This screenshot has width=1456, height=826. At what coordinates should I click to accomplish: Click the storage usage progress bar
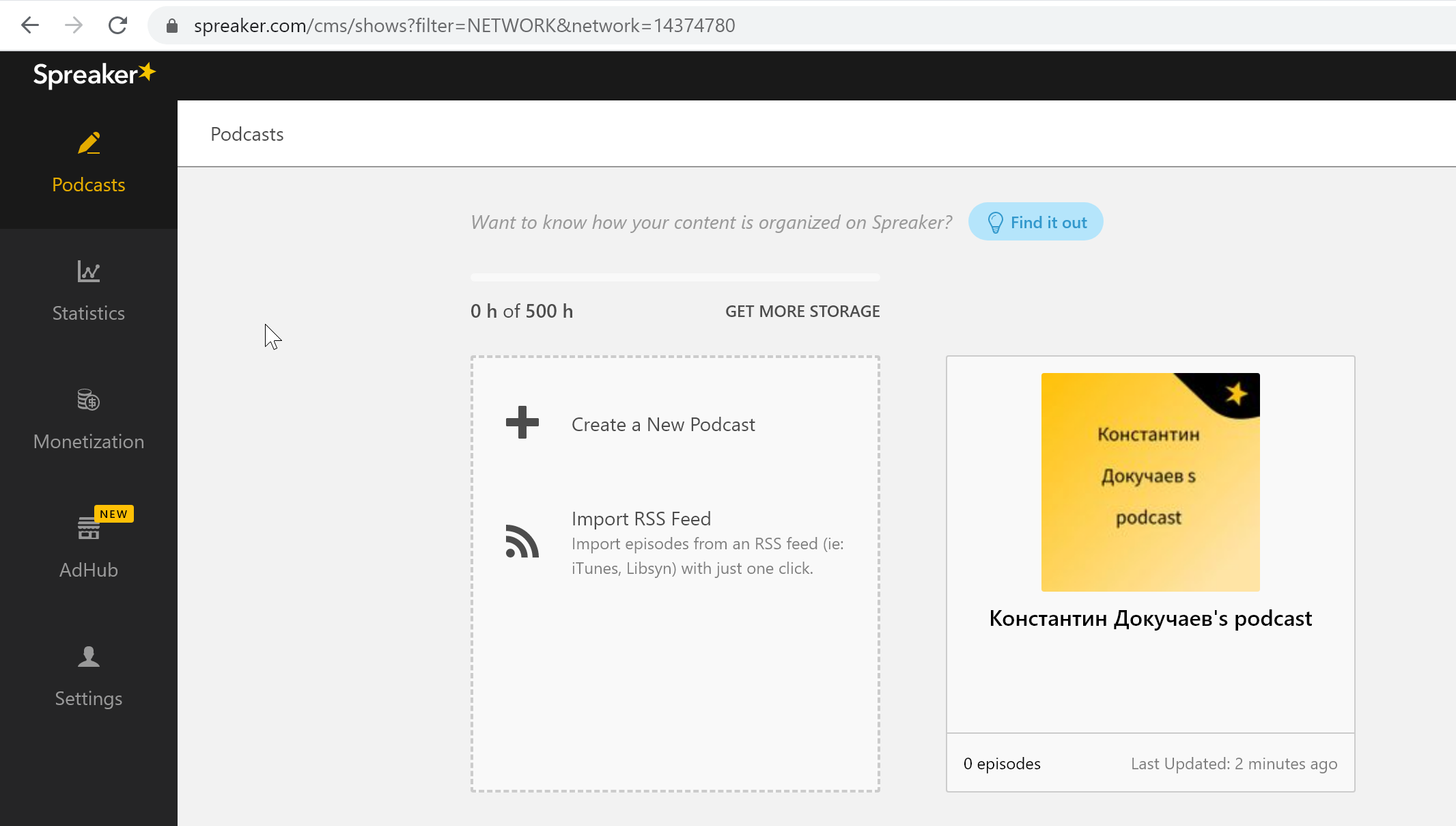coord(675,277)
